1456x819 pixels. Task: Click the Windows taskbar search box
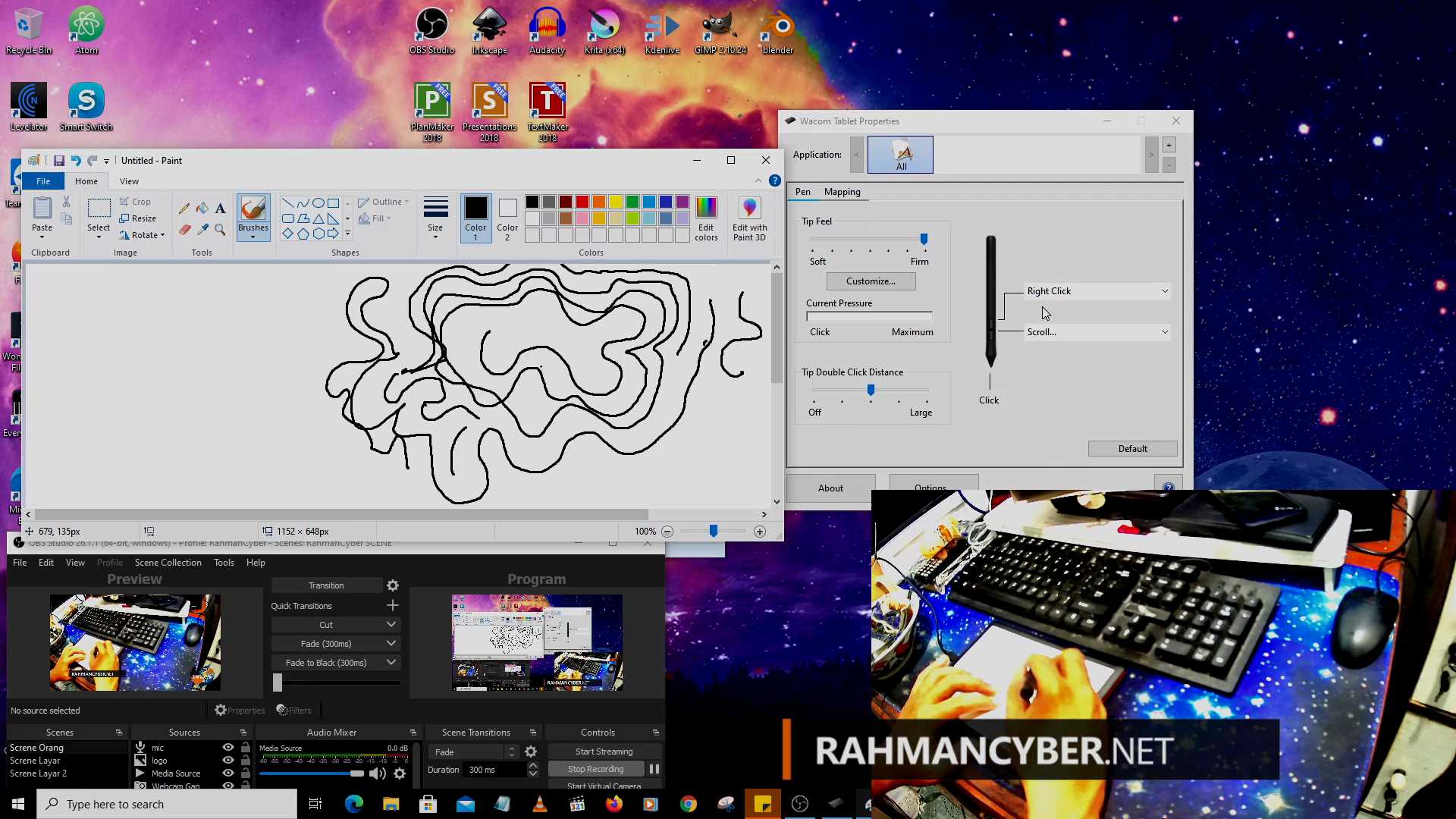click(167, 804)
